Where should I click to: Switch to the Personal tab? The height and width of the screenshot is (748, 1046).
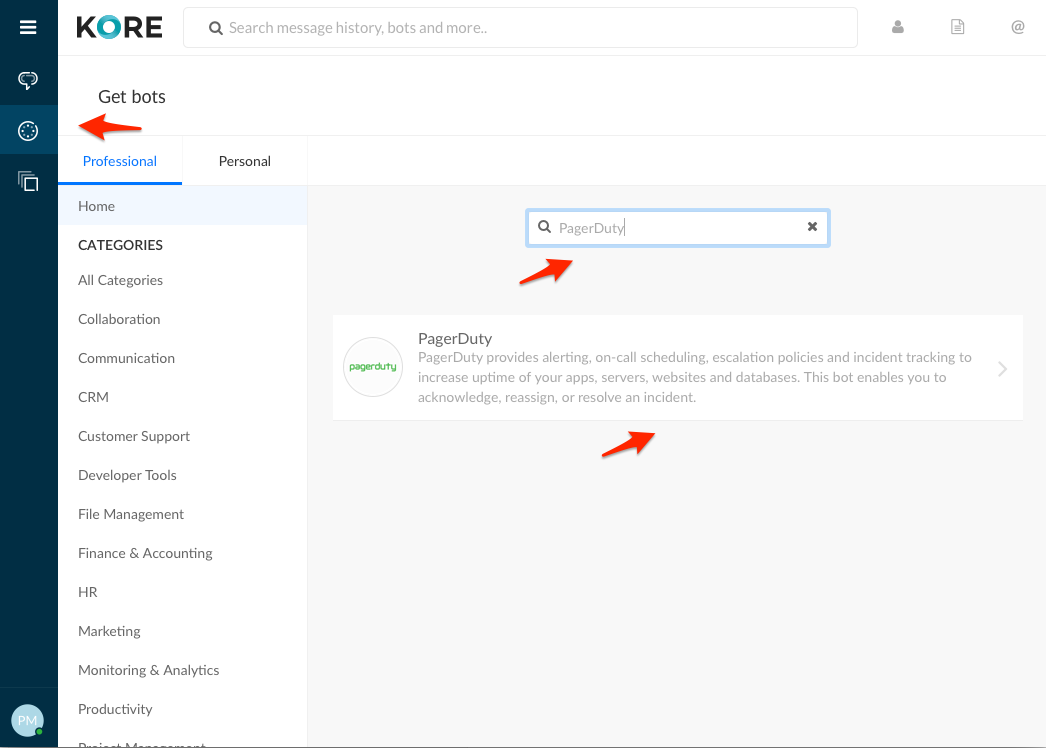click(245, 161)
